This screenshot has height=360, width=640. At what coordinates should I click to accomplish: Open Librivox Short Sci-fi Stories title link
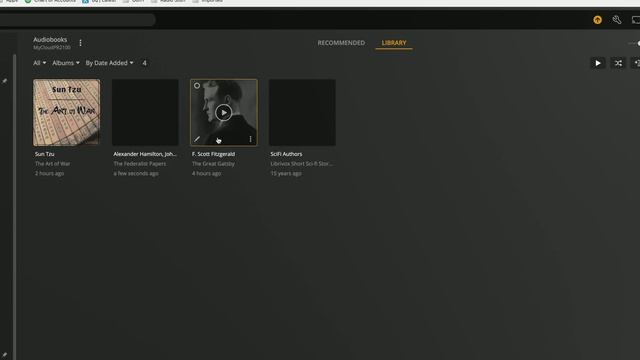(301, 164)
